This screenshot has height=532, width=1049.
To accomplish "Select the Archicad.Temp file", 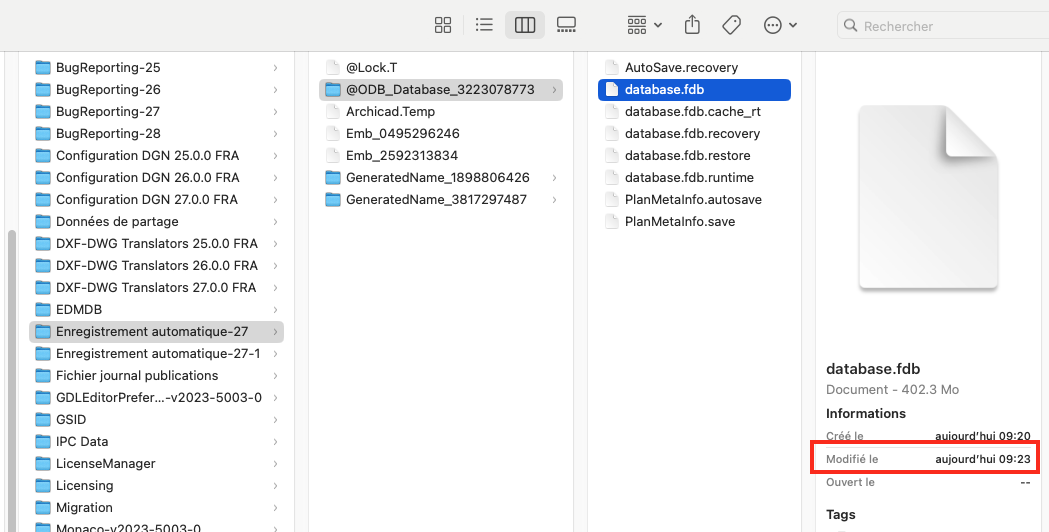I will coord(441,112).
